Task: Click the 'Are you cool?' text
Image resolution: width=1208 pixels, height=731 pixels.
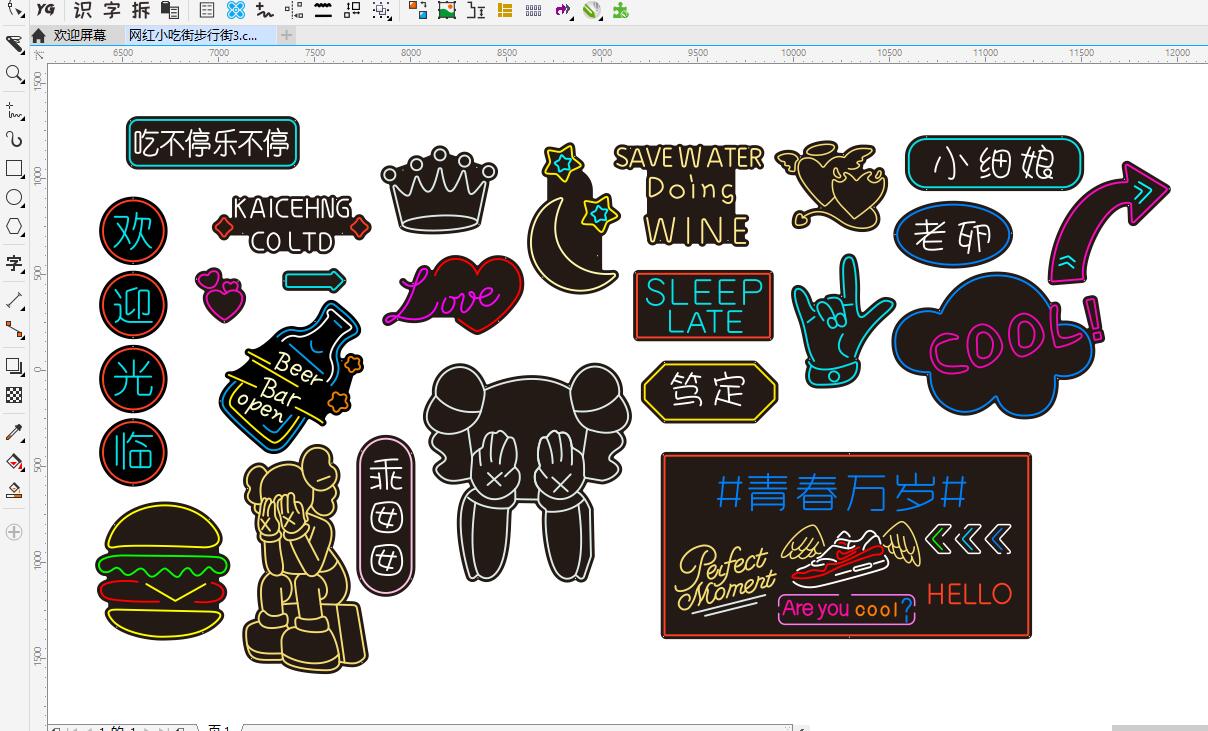Action: click(x=846, y=609)
